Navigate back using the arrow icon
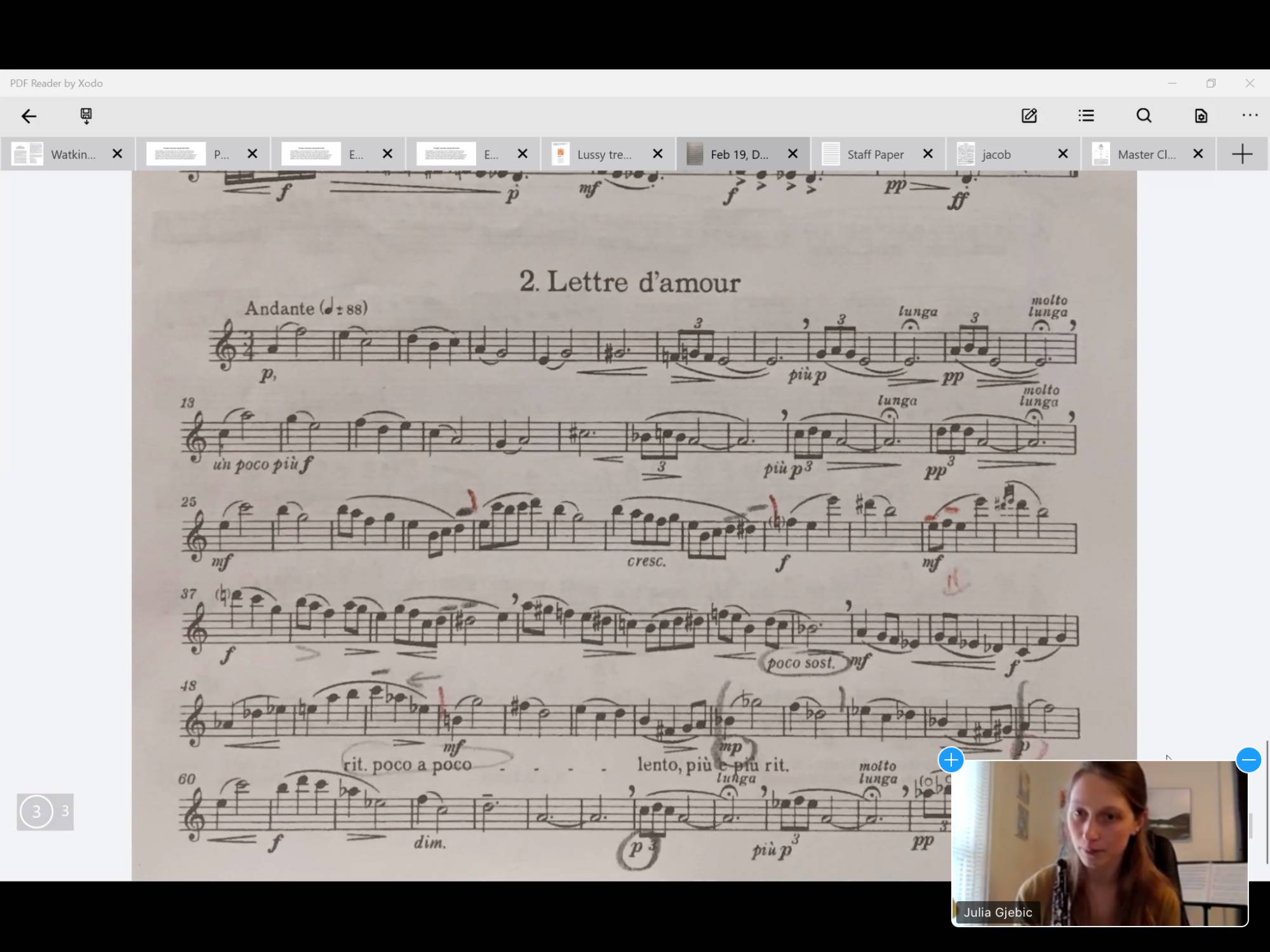 tap(29, 116)
